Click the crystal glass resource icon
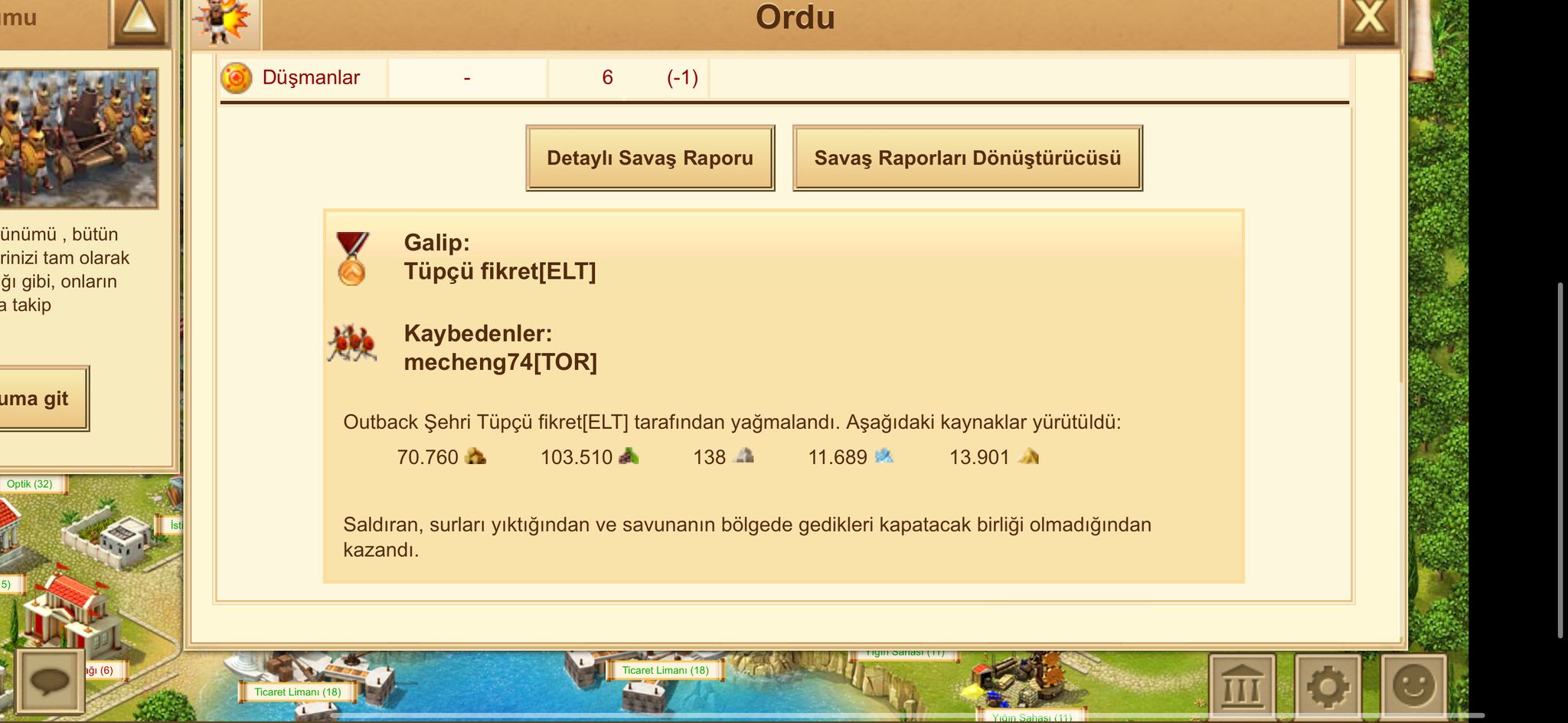The width and height of the screenshot is (1568, 723). tap(884, 456)
